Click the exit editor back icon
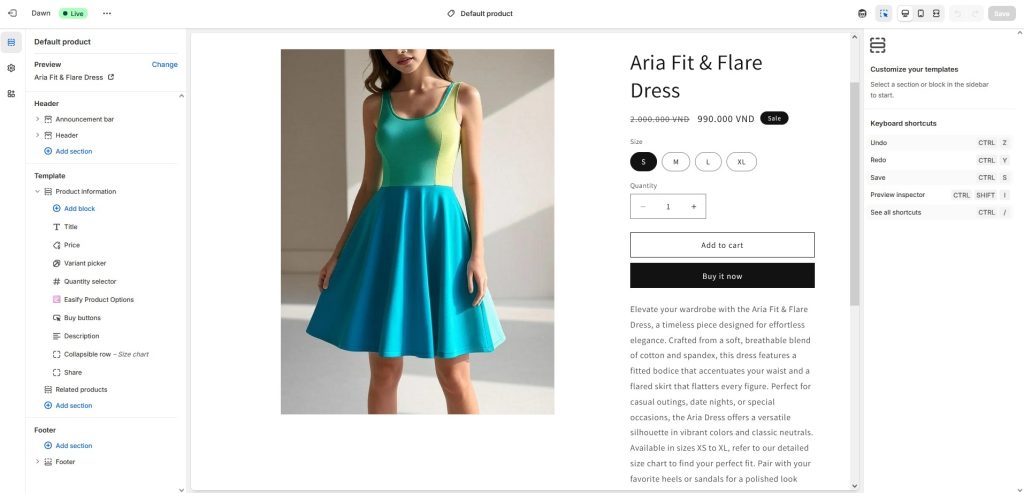The width and height of the screenshot is (1024, 493). point(12,13)
